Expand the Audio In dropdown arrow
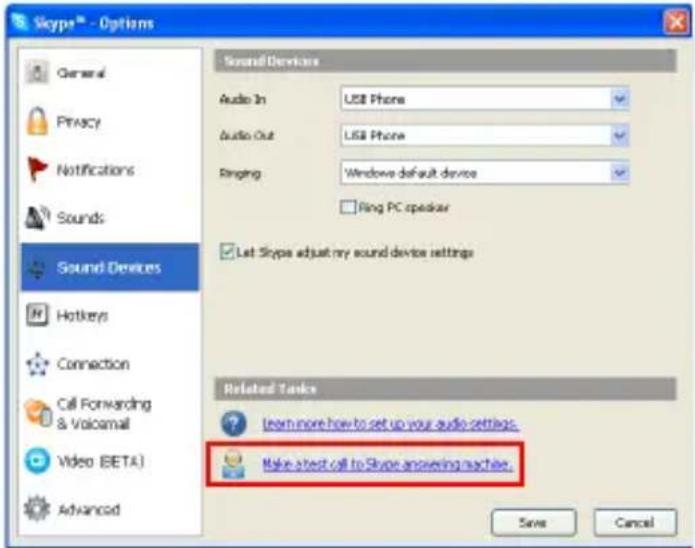The height and width of the screenshot is (548, 695). point(620,99)
